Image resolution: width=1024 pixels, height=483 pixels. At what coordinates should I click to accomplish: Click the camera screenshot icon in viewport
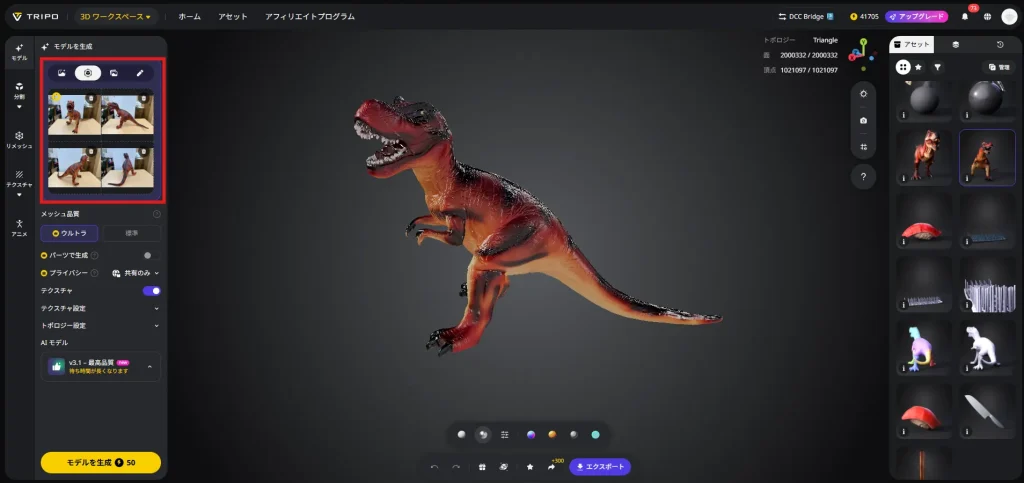coord(863,120)
